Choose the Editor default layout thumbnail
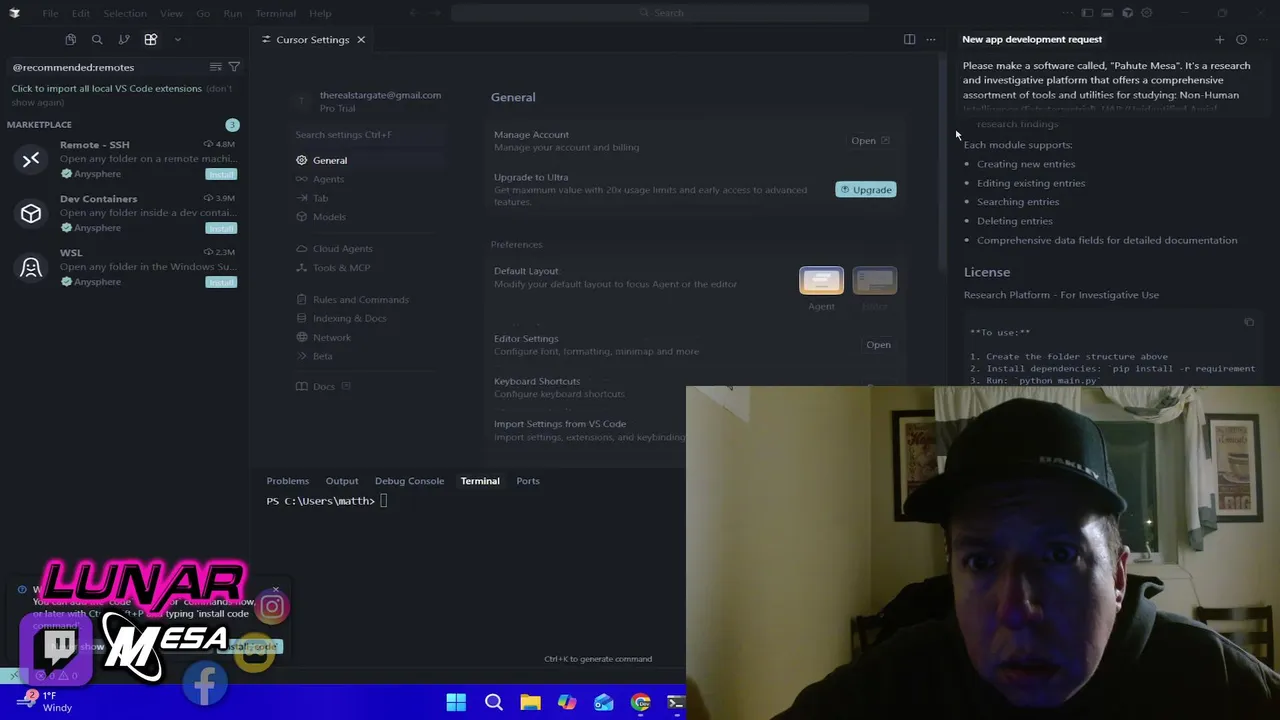The image size is (1280, 720). point(875,281)
